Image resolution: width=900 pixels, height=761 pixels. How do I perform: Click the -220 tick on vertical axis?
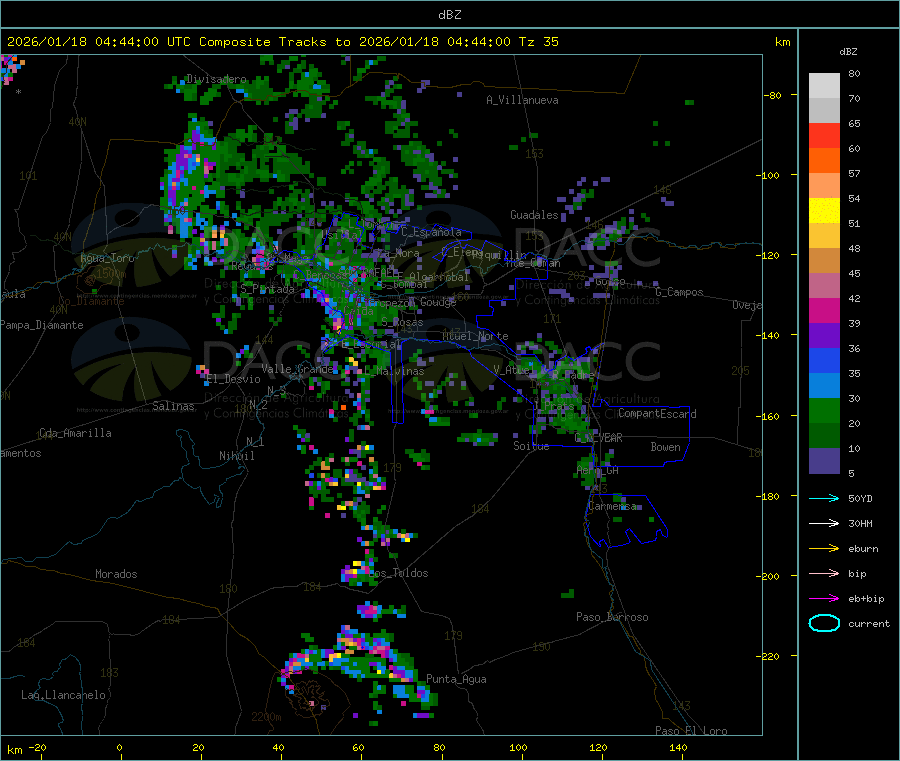point(768,656)
